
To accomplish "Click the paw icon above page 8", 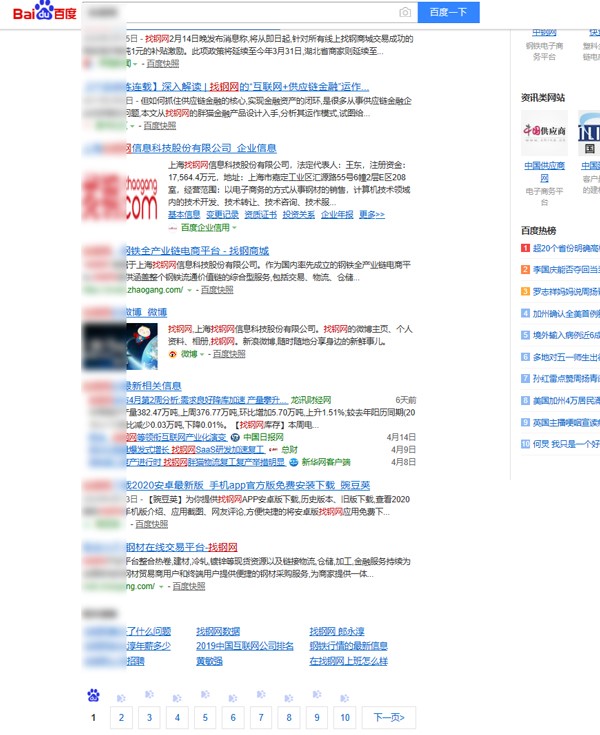I will click(289, 698).
